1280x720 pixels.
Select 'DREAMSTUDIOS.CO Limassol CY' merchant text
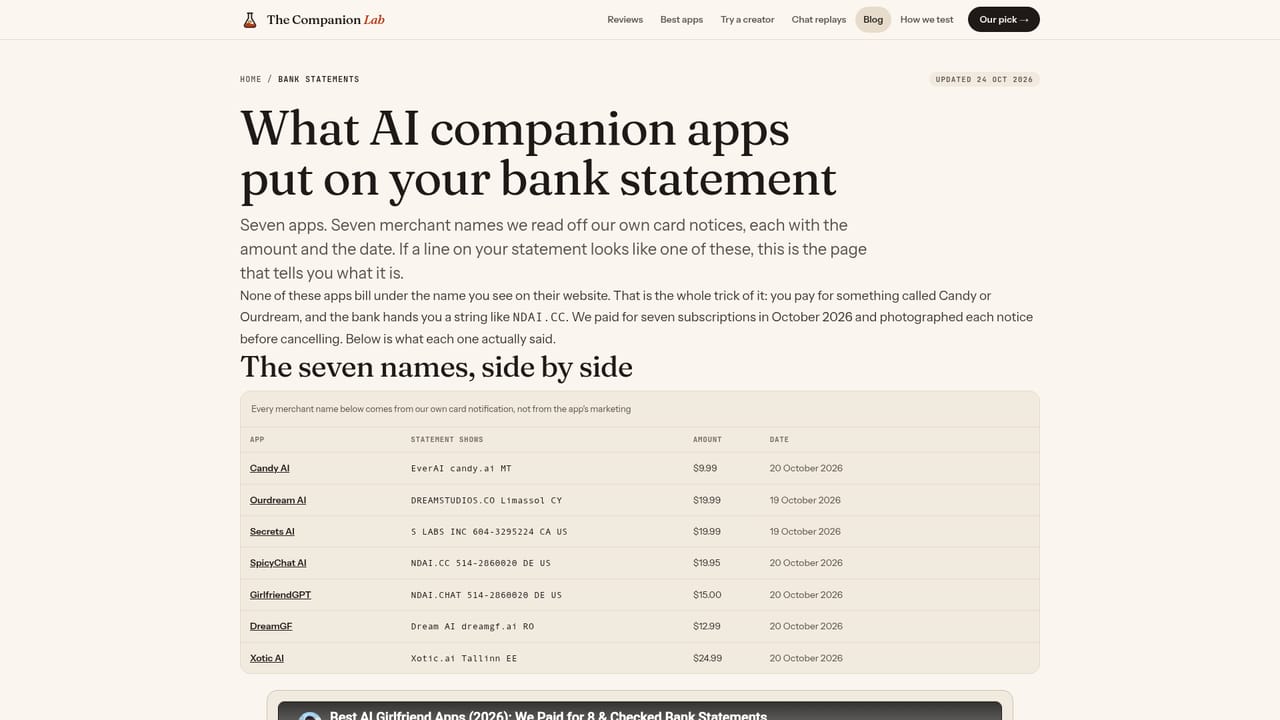point(486,500)
